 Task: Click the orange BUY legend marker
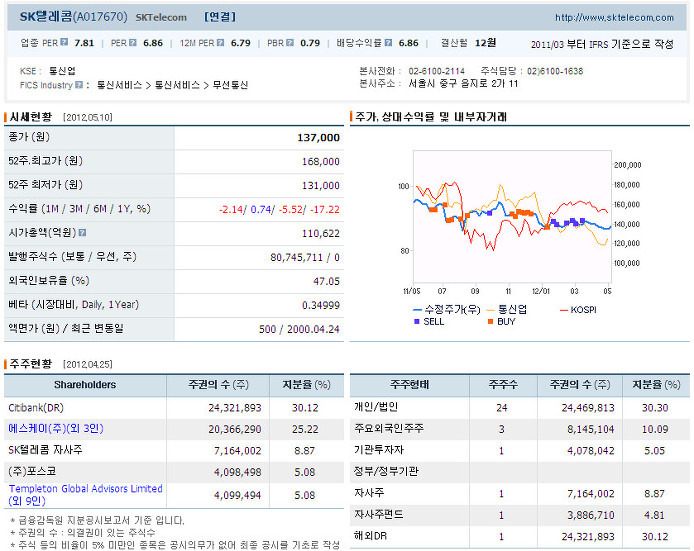490,321
